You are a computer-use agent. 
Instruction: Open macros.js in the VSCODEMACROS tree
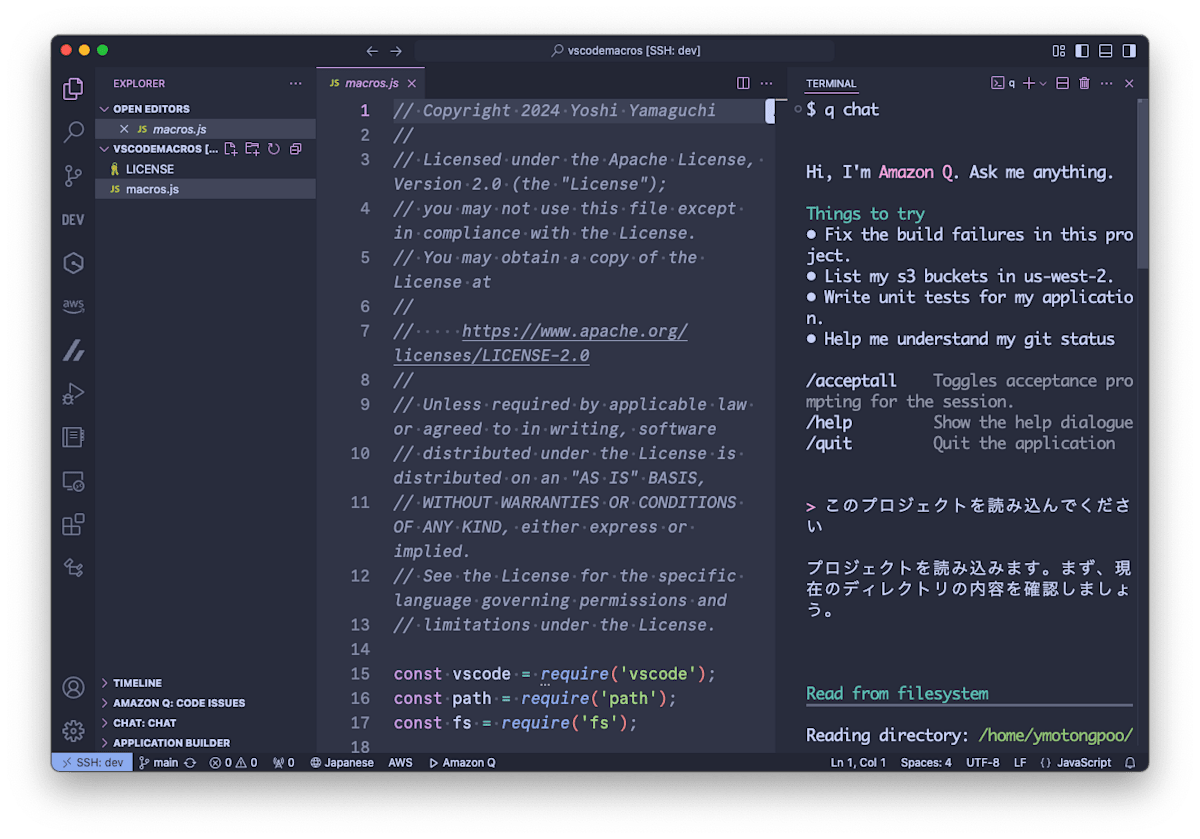click(x=206, y=189)
